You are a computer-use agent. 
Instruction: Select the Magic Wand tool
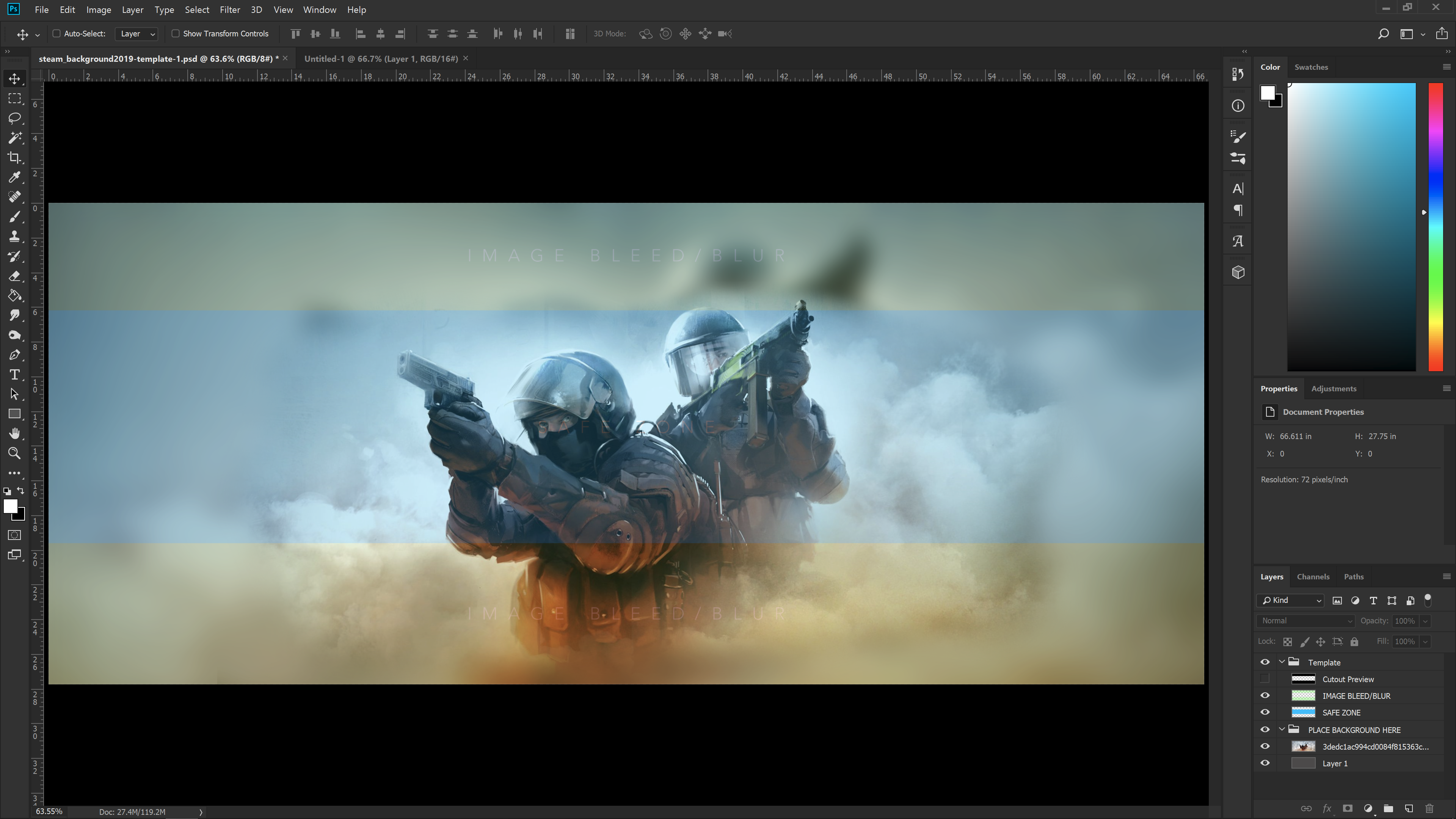pyautogui.click(x=15, y=138)
